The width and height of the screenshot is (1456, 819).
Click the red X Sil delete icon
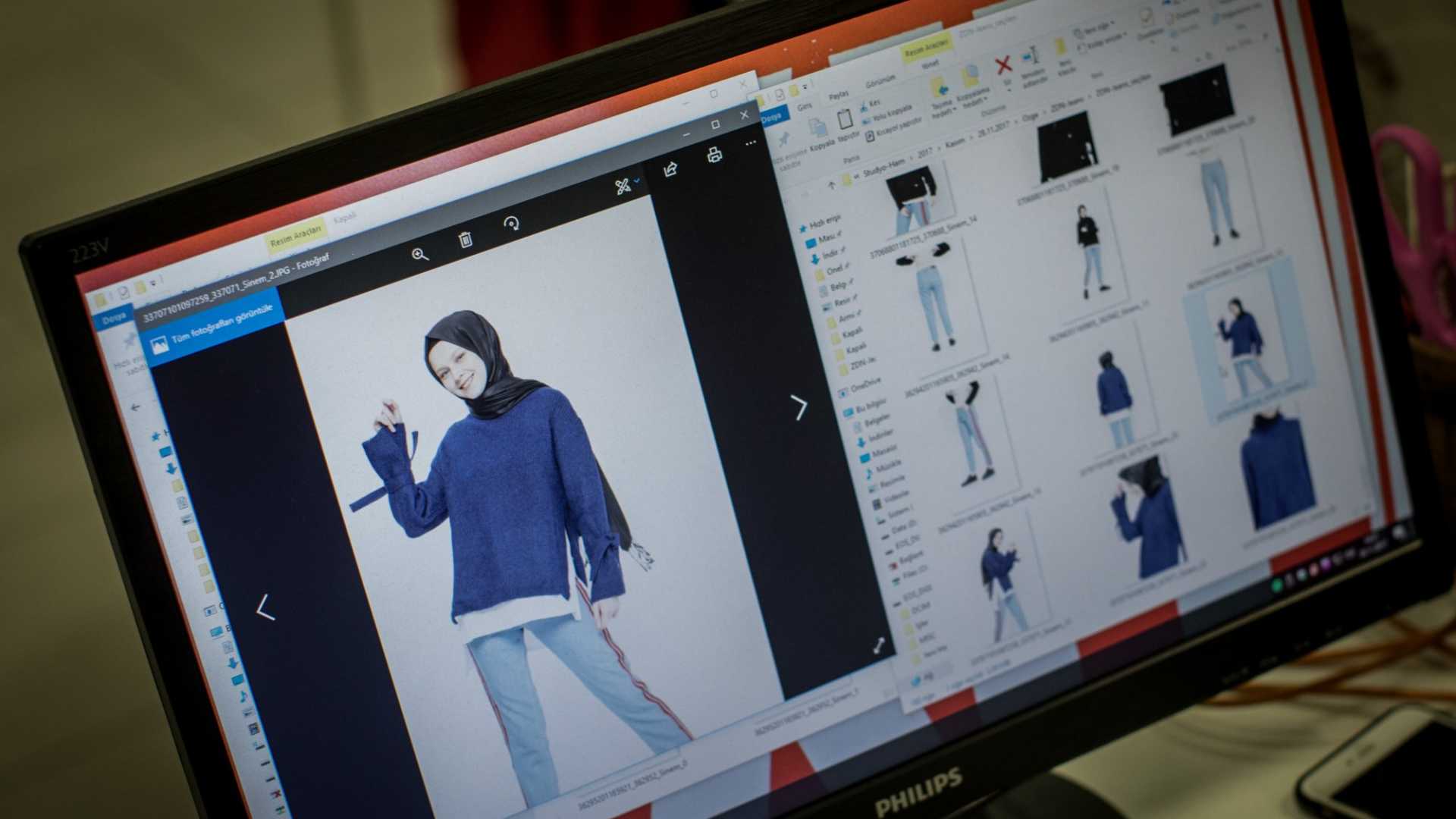pyautogui.click(x=1004, y=66)
